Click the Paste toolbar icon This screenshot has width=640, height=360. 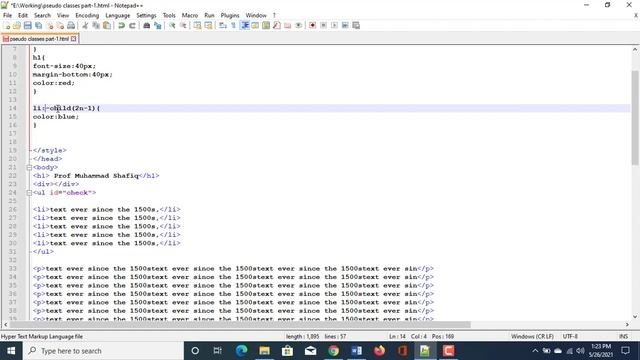107,25
